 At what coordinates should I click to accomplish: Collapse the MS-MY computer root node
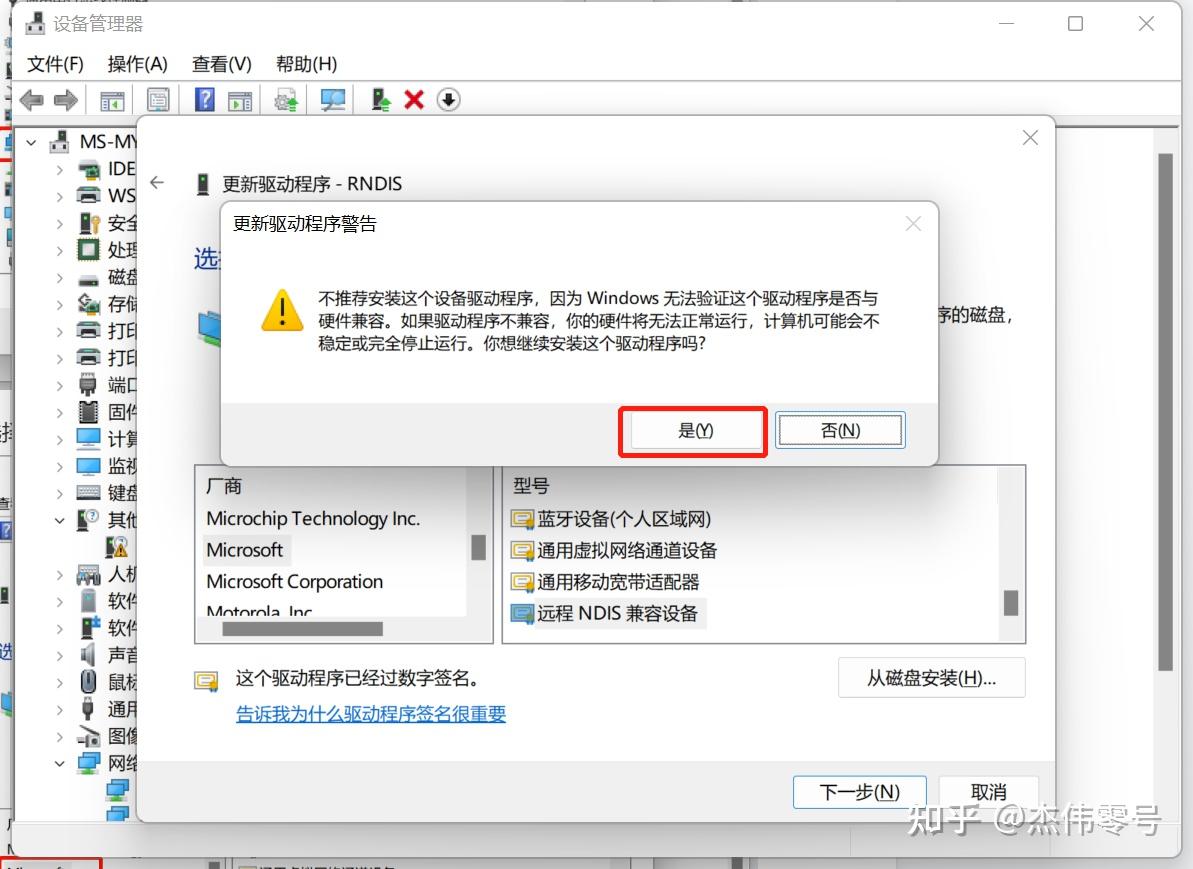(31, 142)
